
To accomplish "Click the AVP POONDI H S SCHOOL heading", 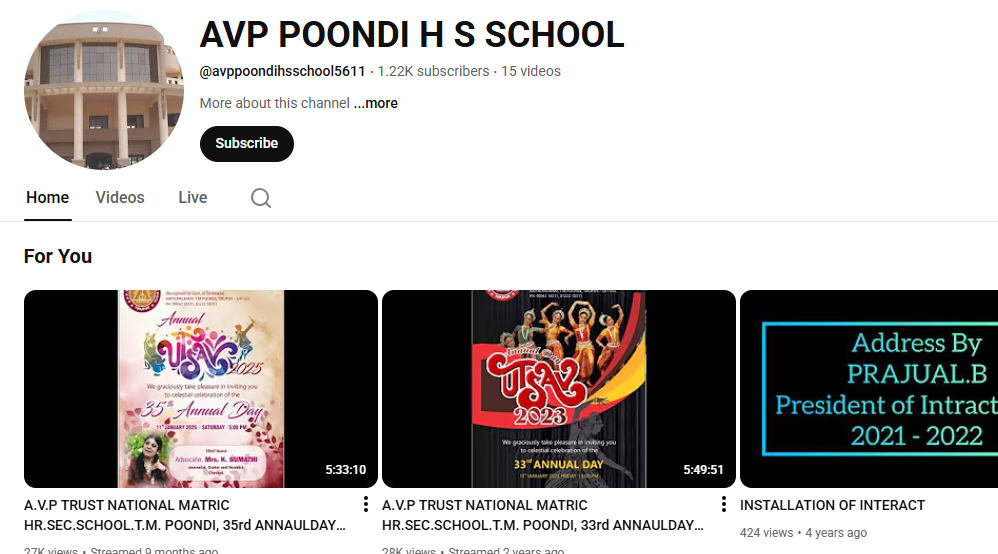I will tap(412, 34).
